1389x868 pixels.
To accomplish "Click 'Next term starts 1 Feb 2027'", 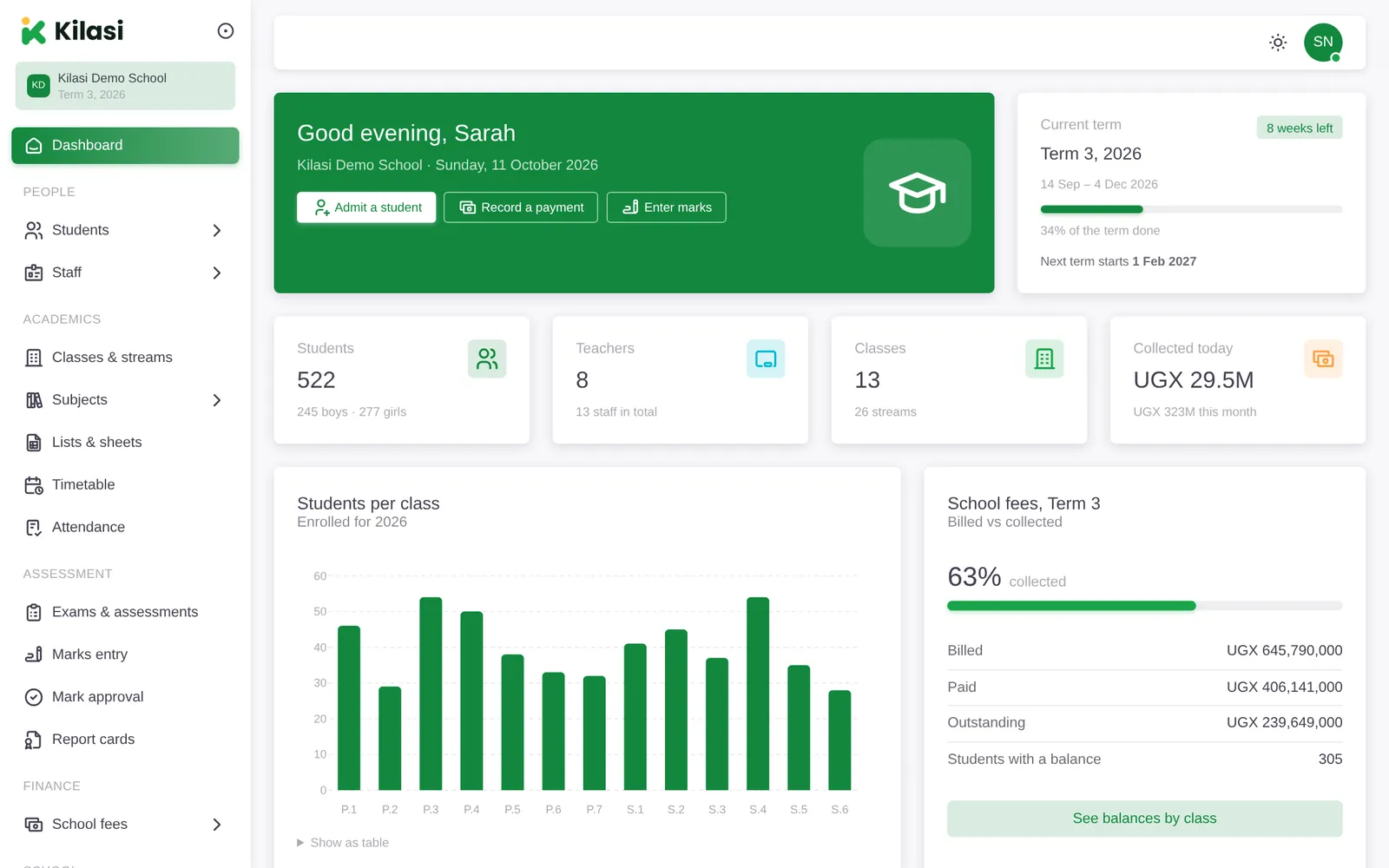I will [x=1118, y=261].
